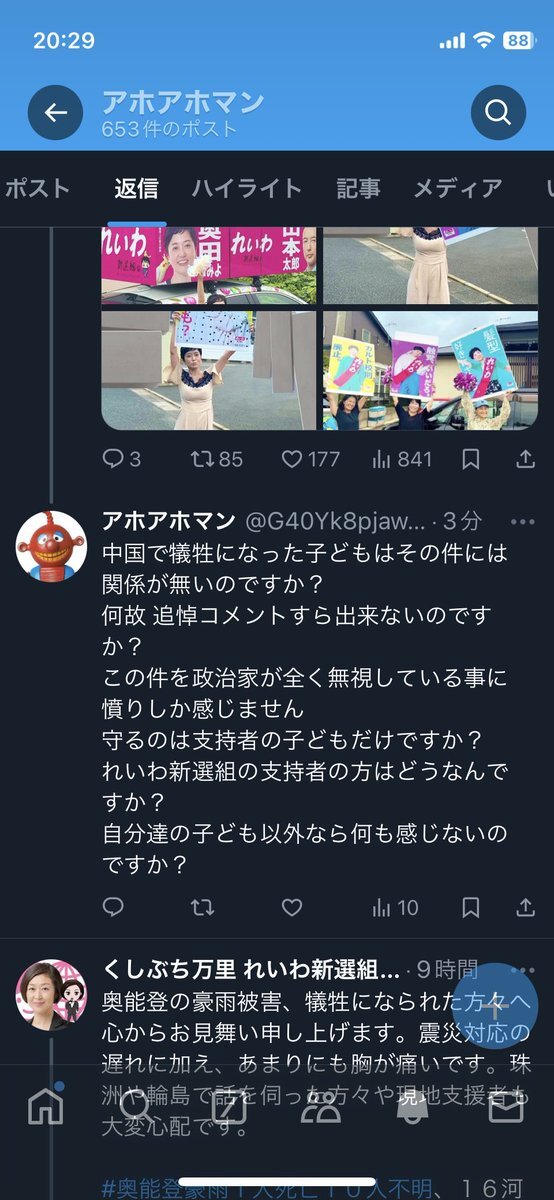554x1200 pixels.
Task: Tap the floating compose post button
Action: click(495, 1006)
